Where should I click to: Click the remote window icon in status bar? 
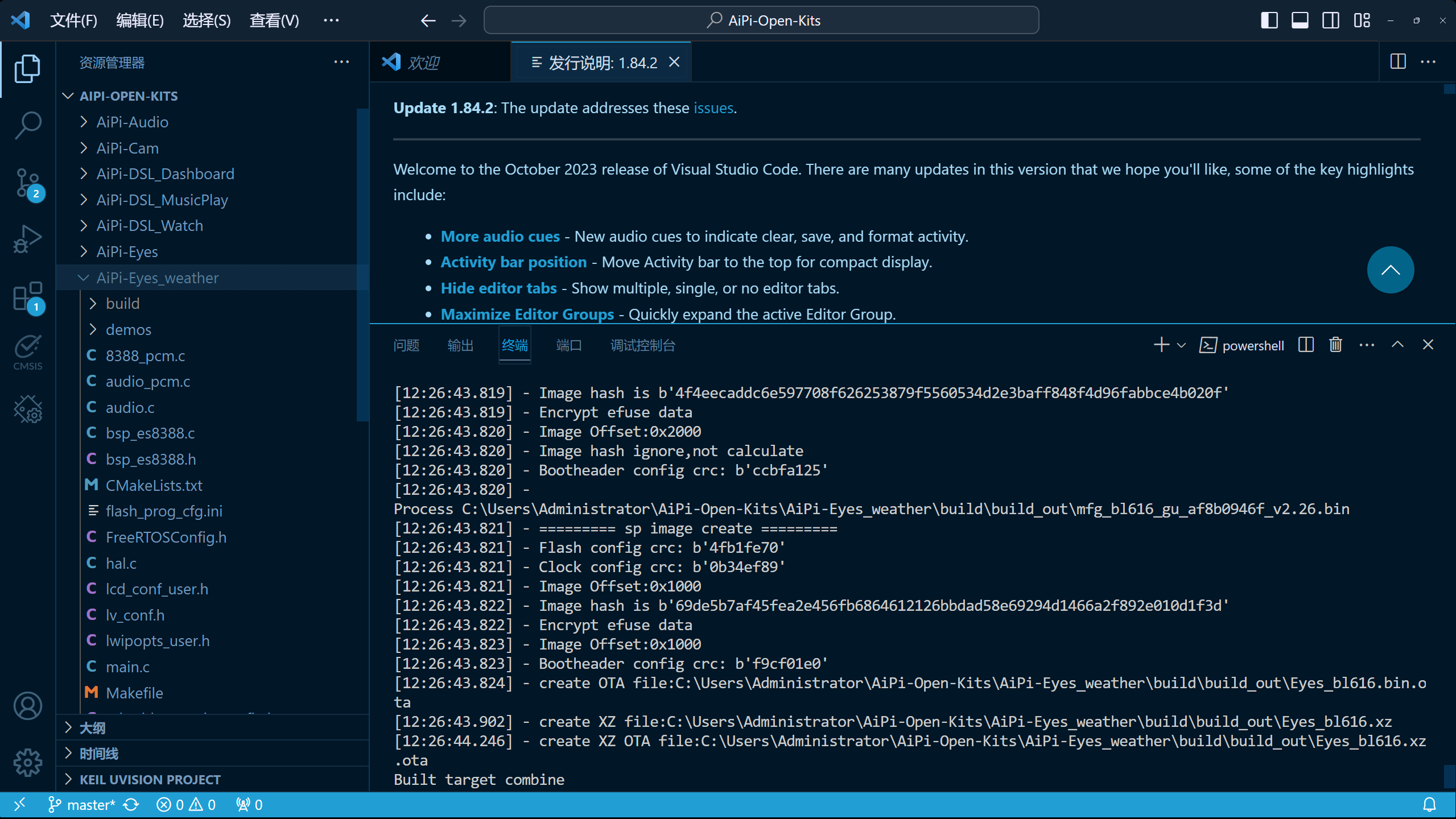pos(20,805)
